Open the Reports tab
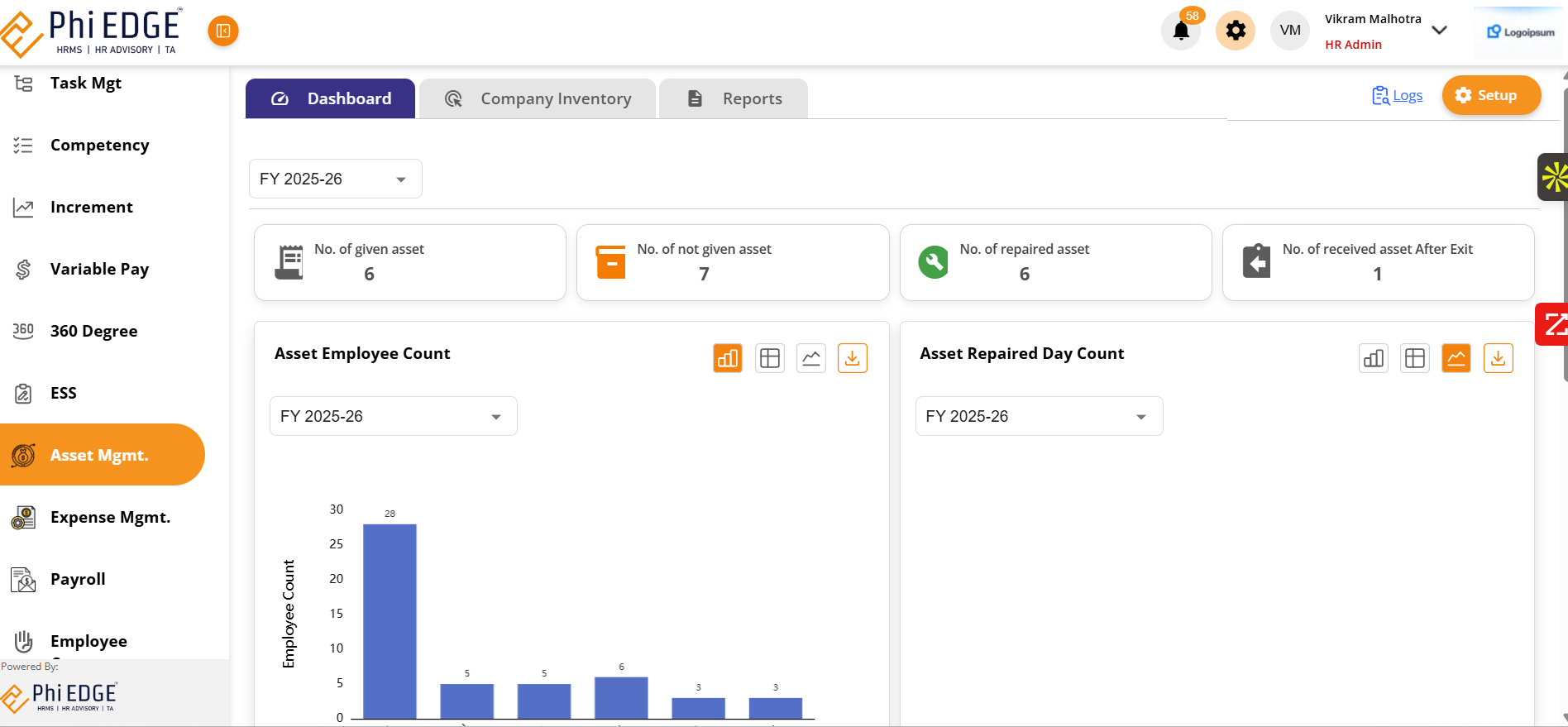 [x=734, y=98]
